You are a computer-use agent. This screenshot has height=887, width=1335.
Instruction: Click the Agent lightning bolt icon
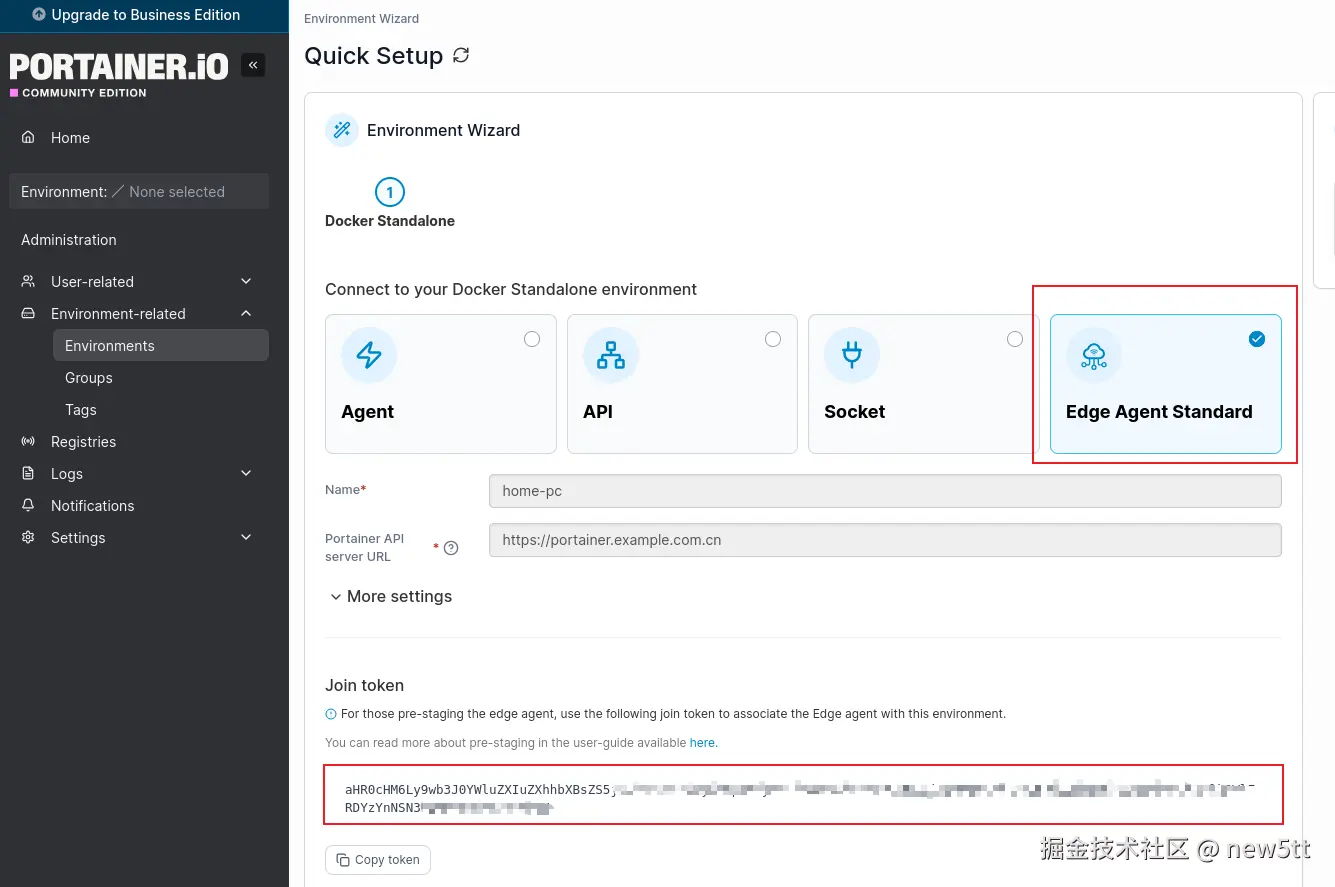369,355
